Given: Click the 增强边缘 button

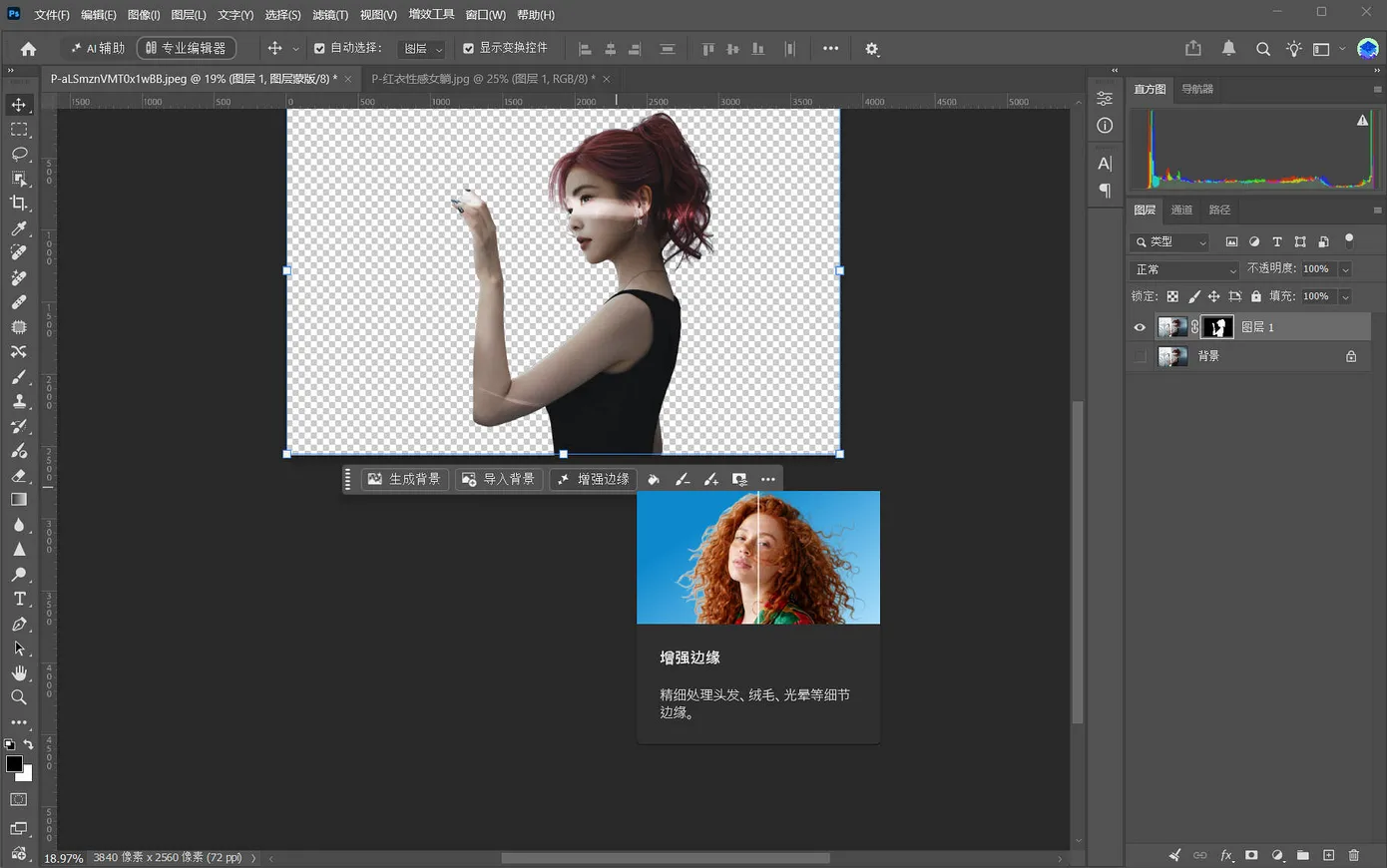Looking at the screenshot, I should point(593,479).
